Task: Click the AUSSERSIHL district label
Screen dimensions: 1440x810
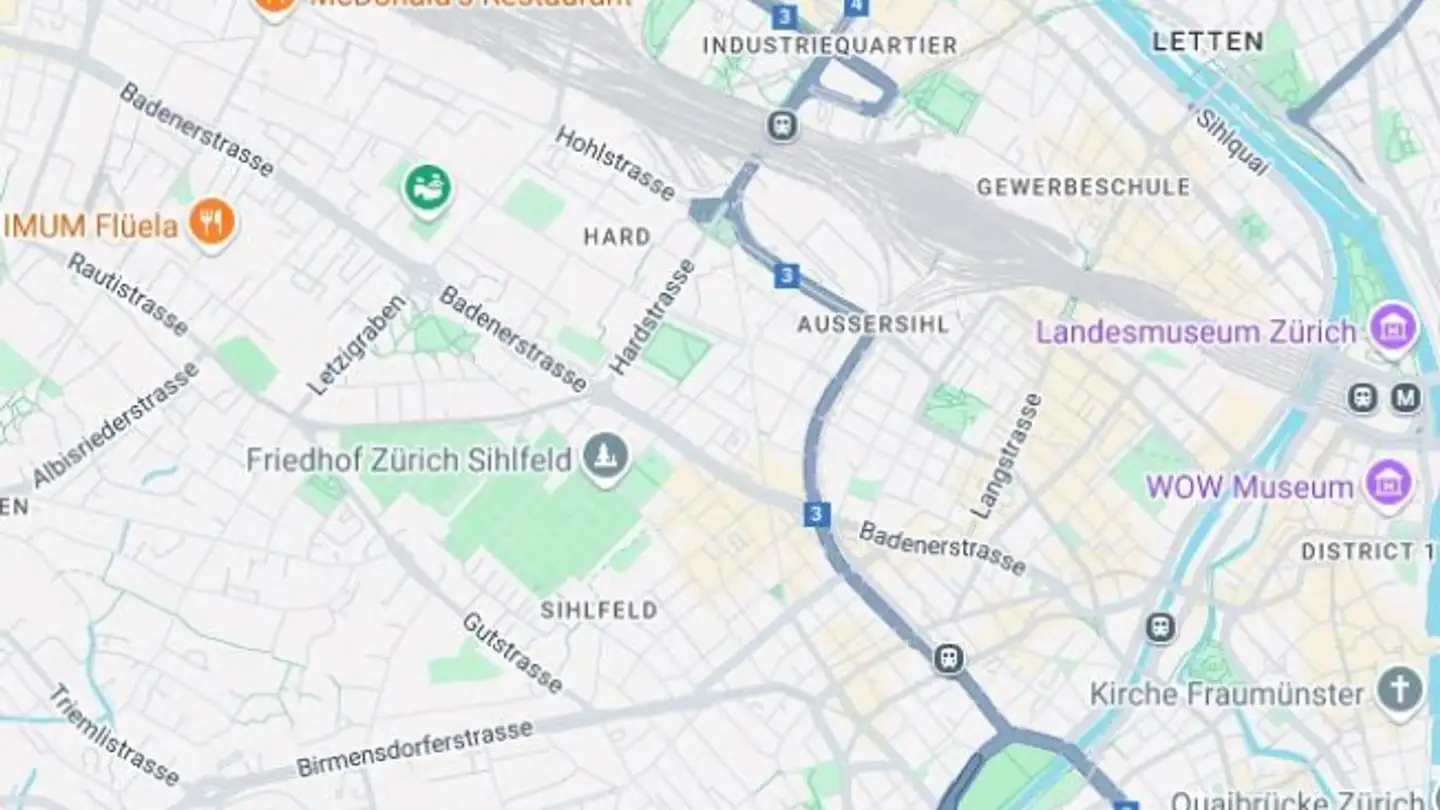Action: (x=873, y=324)
